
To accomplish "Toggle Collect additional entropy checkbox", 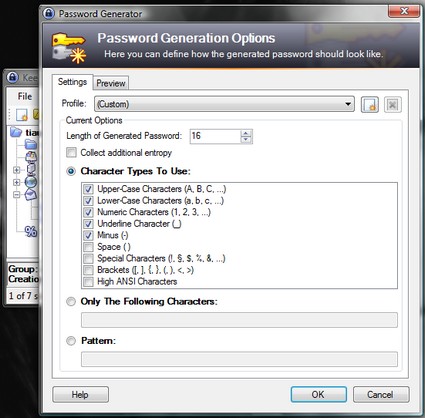I will (71, 153).
